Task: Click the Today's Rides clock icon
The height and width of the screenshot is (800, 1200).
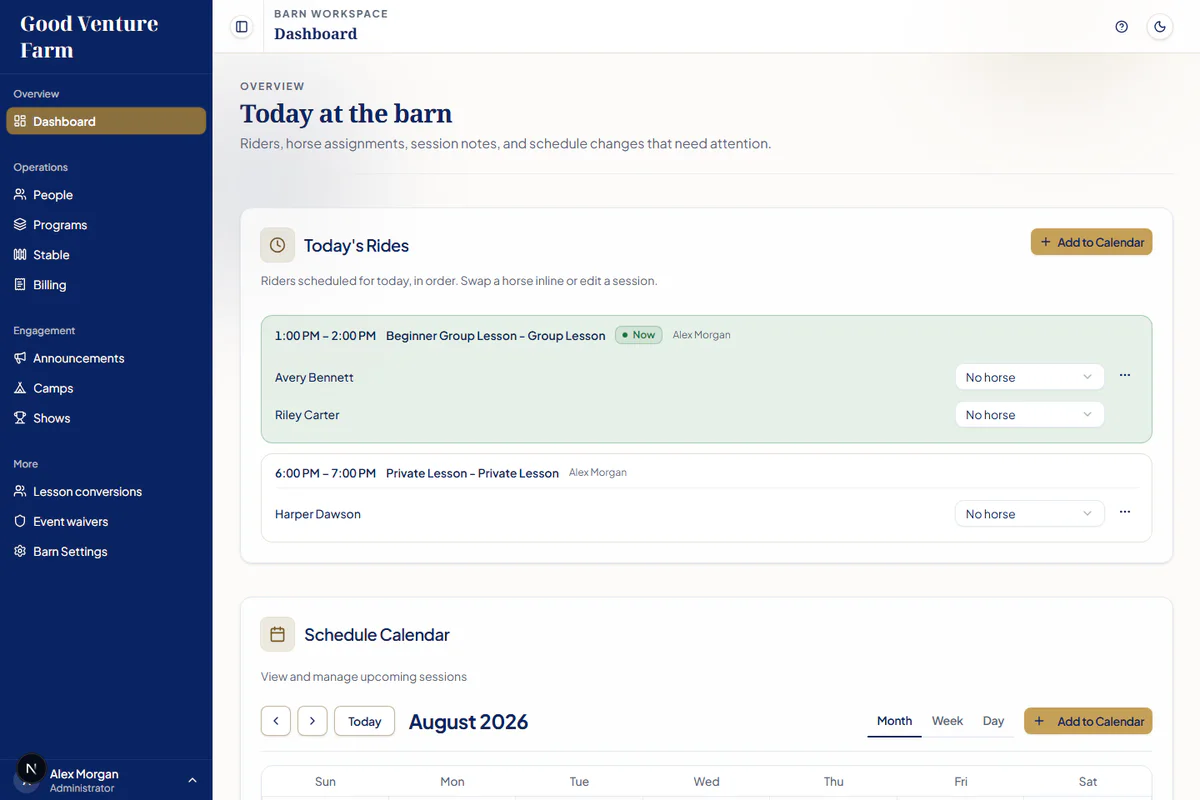Action: (x=278, y=245)
